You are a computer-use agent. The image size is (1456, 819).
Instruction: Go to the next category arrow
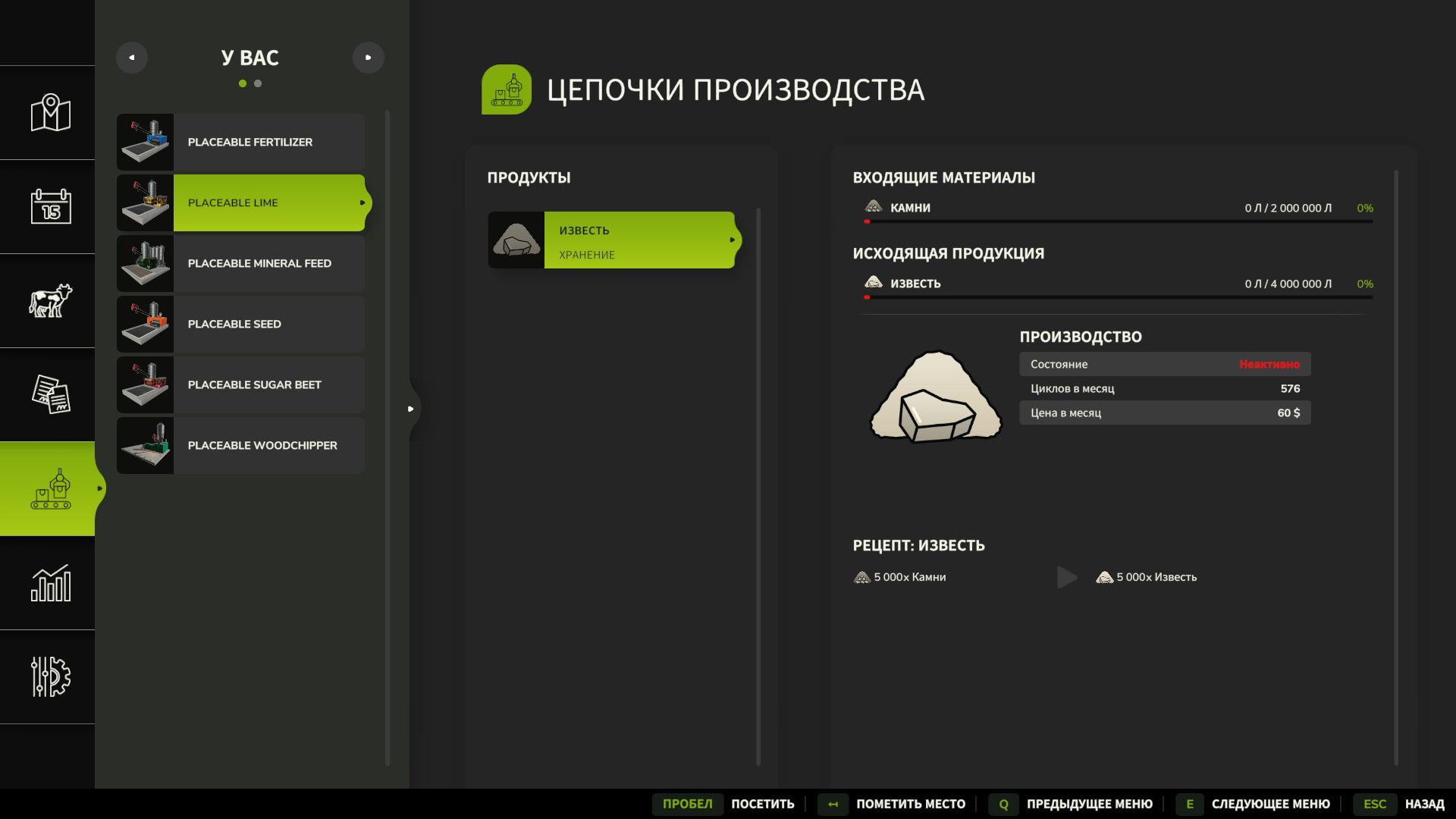(369, 58)
